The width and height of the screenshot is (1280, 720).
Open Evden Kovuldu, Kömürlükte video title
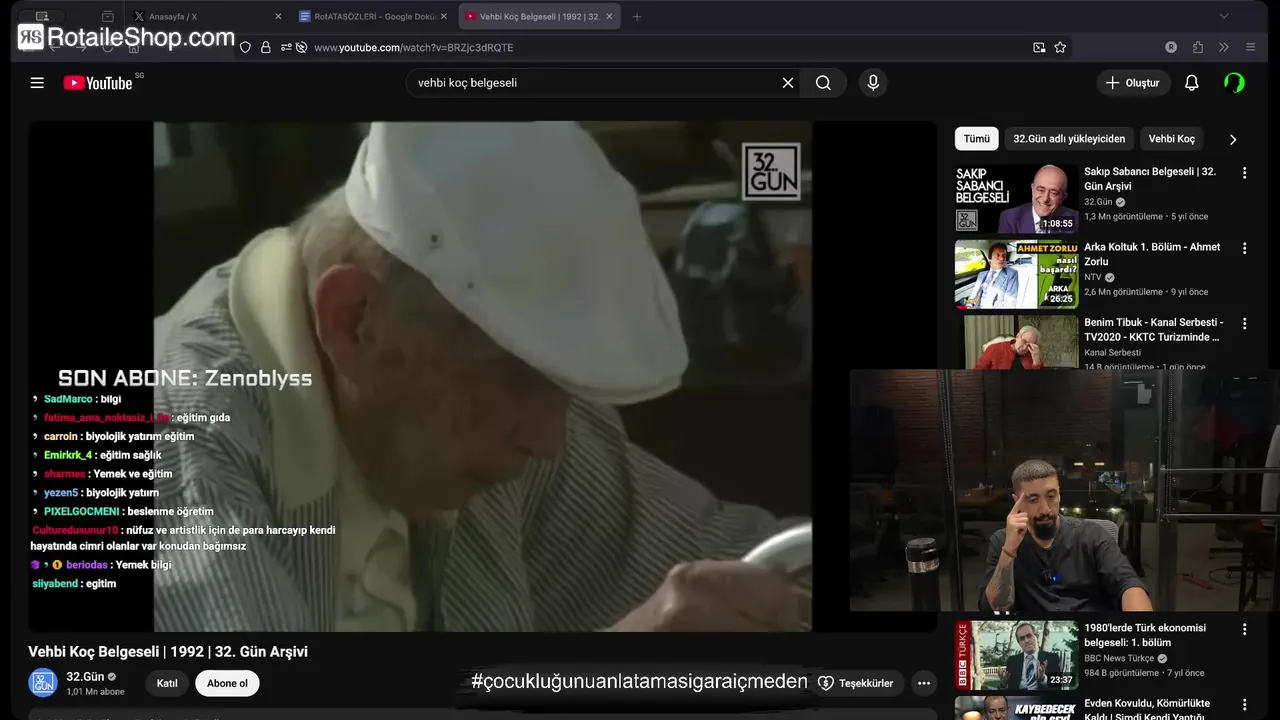point(1147,710)
